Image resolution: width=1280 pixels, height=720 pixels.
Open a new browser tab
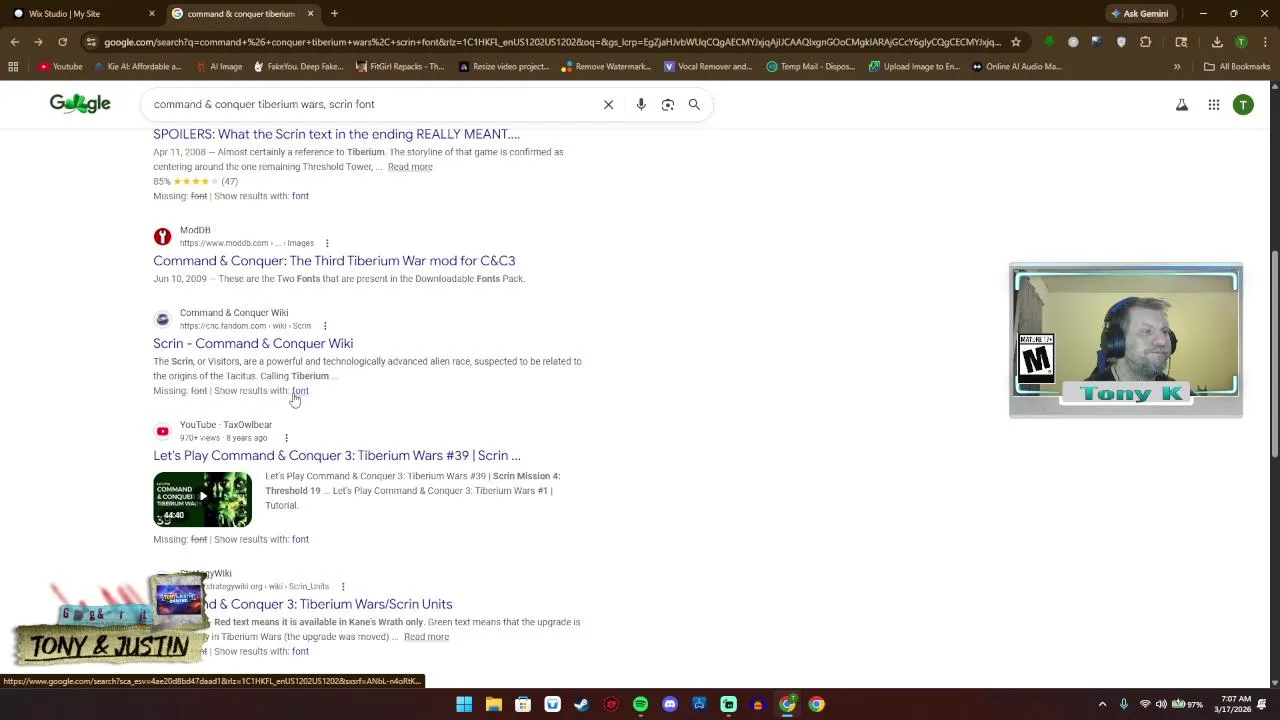pyautogui.click(x=334, y=14)
